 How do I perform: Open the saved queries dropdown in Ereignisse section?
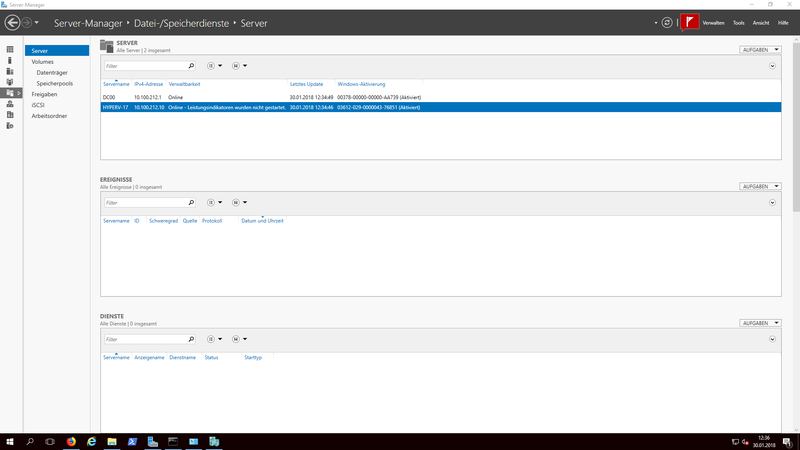[x=239, y=203]
